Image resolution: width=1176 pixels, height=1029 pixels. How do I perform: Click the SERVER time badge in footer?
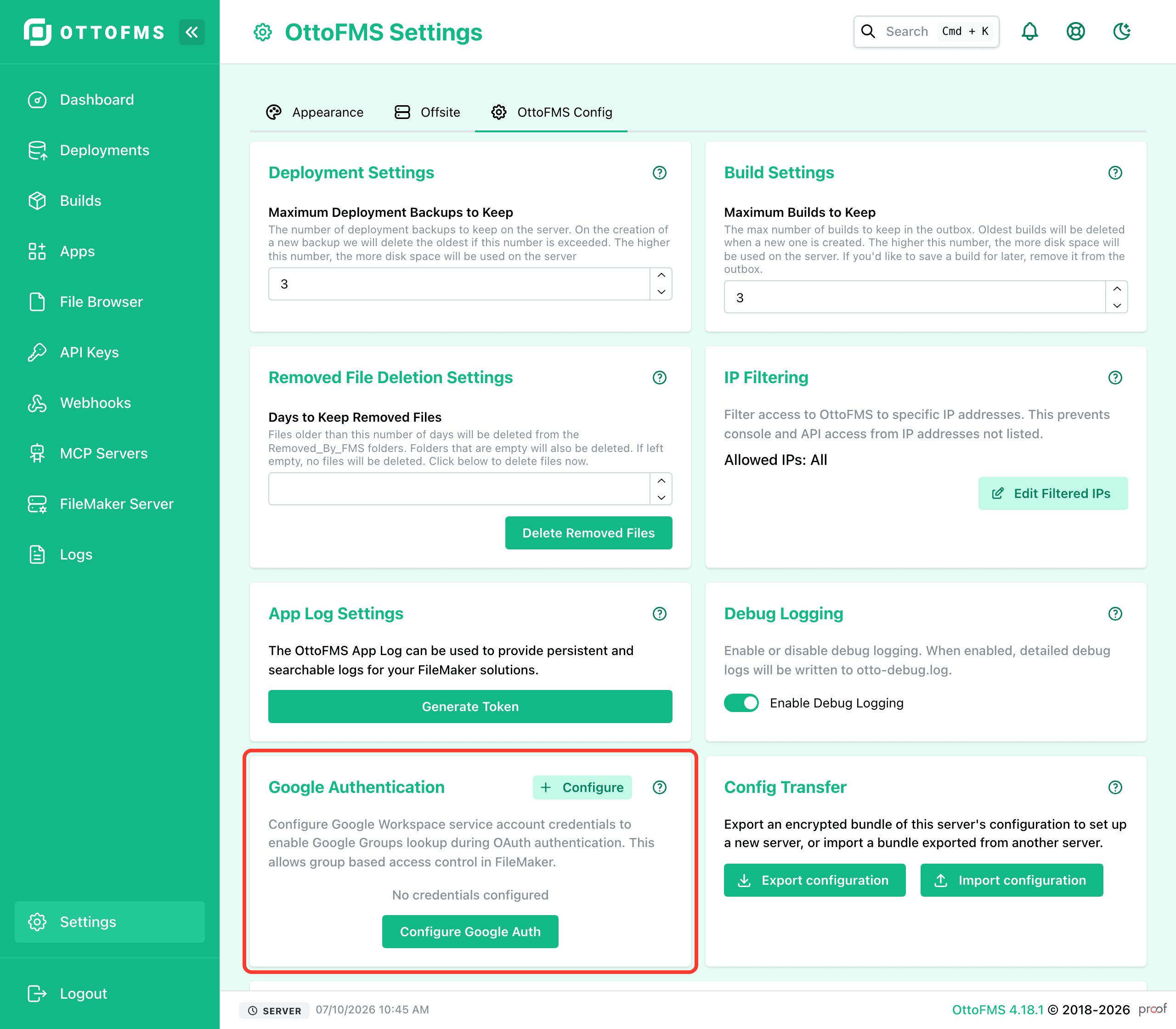[x=275, y=1011]
